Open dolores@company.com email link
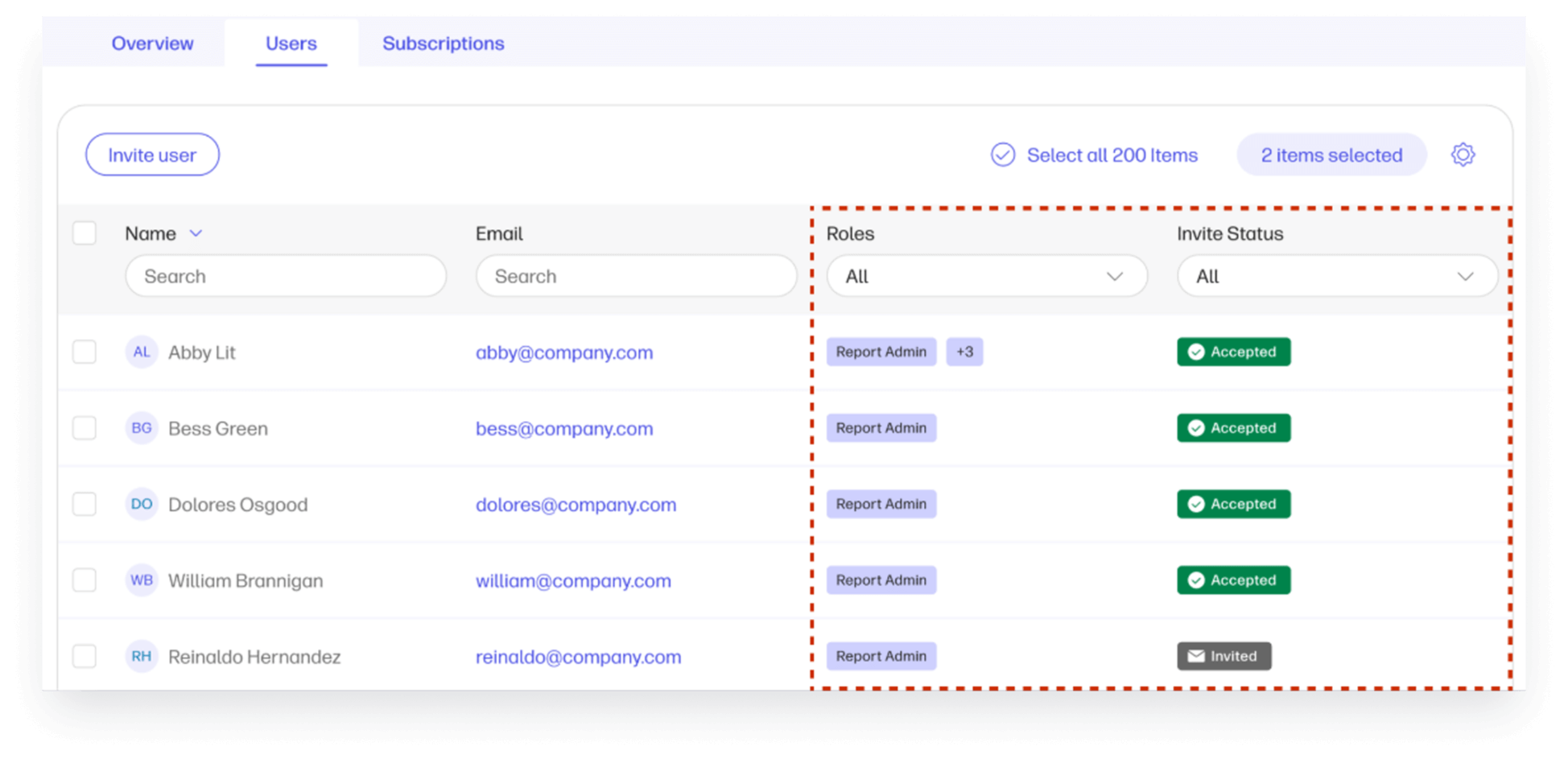The height and width of the screenshot is (759, 1568). pyautogui.click(x=576, y=505)
